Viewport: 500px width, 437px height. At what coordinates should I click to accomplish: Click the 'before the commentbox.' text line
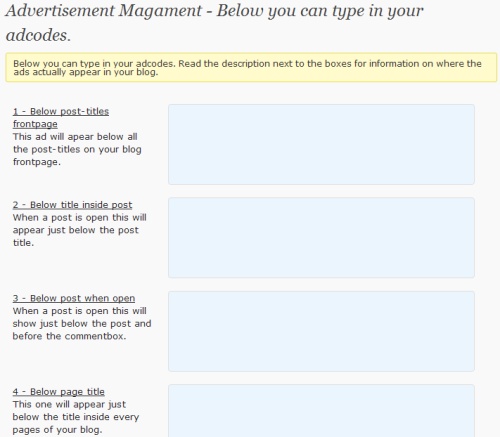pos(69,336)
